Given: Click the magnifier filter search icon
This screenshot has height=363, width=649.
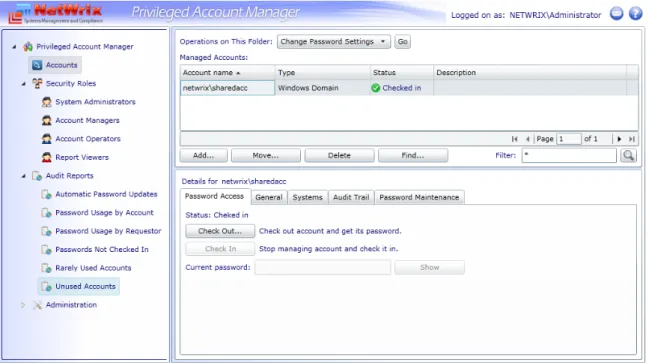Looking at the screenshot, I should pos(628,156).
